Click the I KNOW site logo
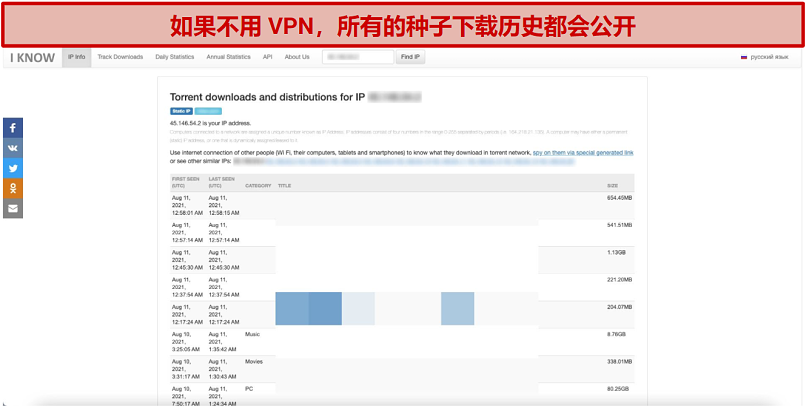 32,58
